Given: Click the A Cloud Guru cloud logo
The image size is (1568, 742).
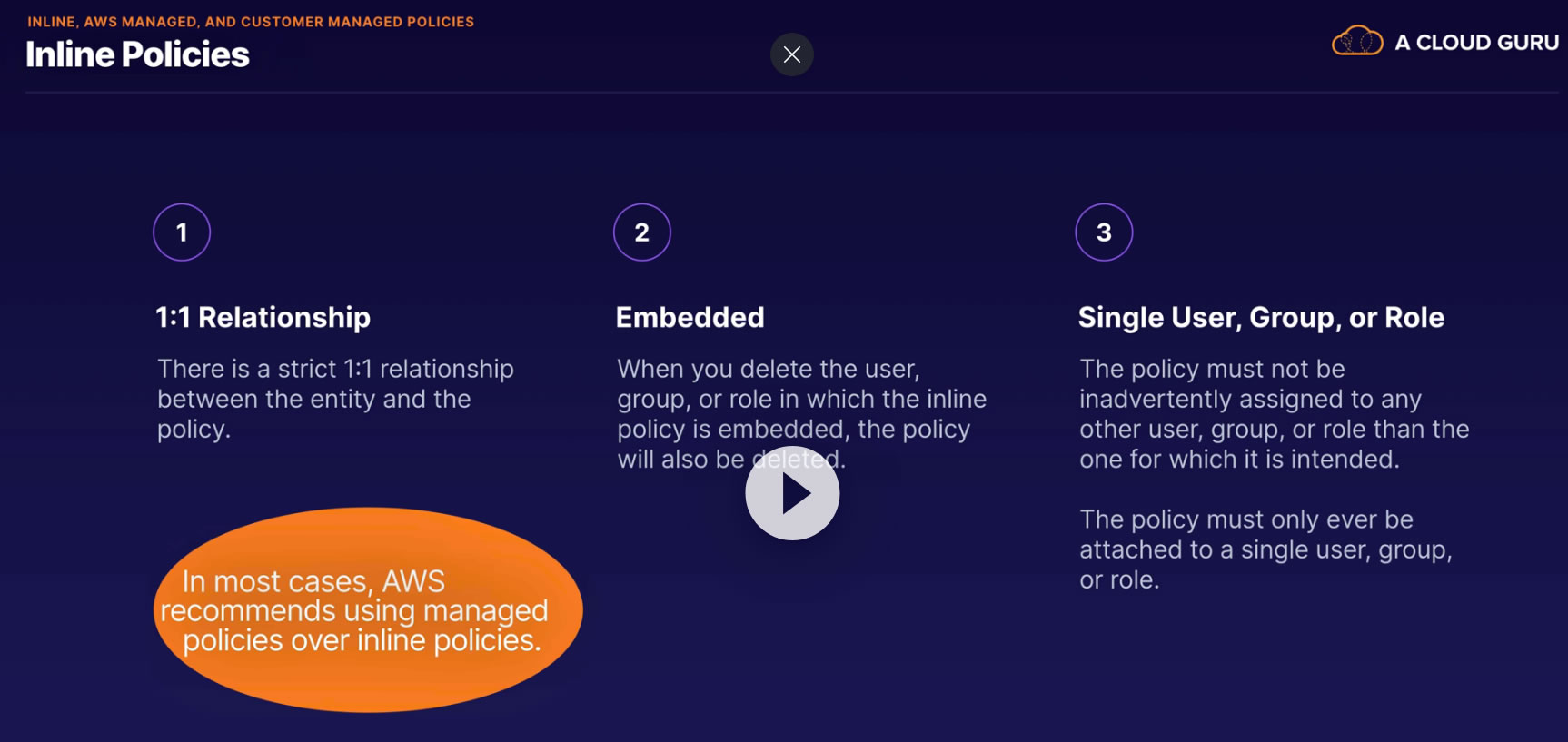Looking at the screenshot, I should point(1356,42).
